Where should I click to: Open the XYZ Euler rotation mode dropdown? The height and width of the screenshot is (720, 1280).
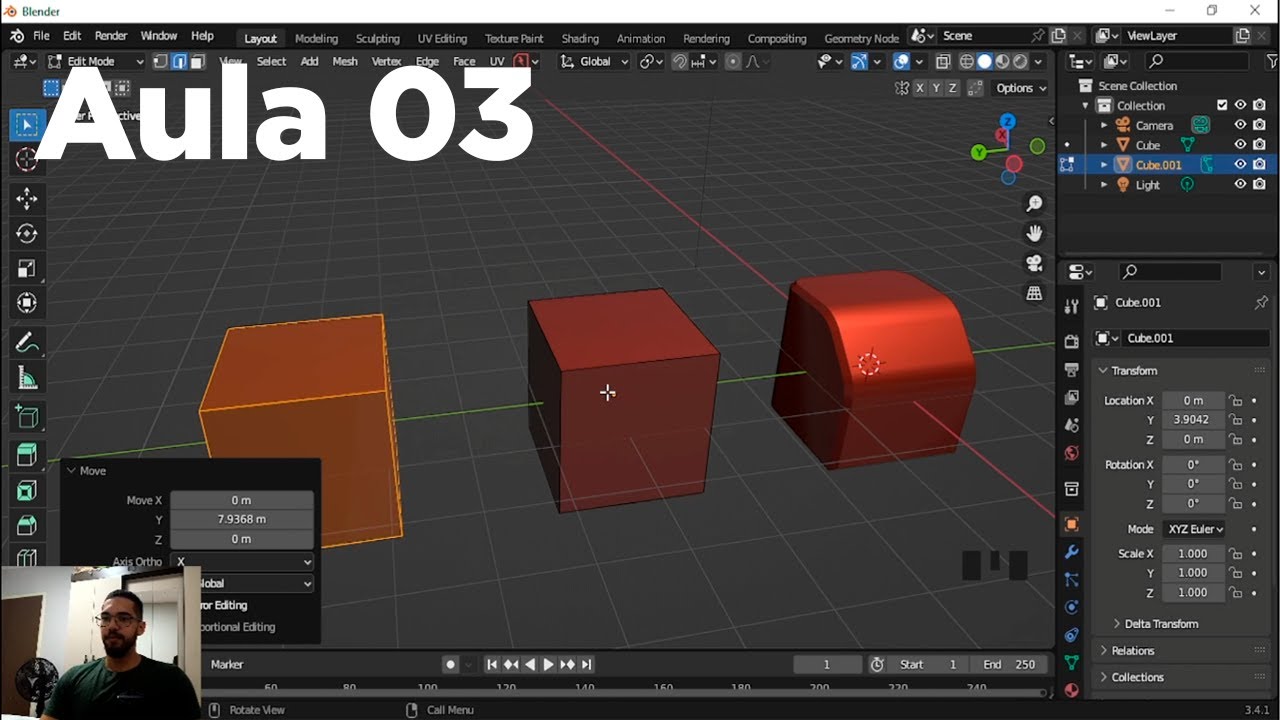pyautogui.click(x=1194, y=529)
